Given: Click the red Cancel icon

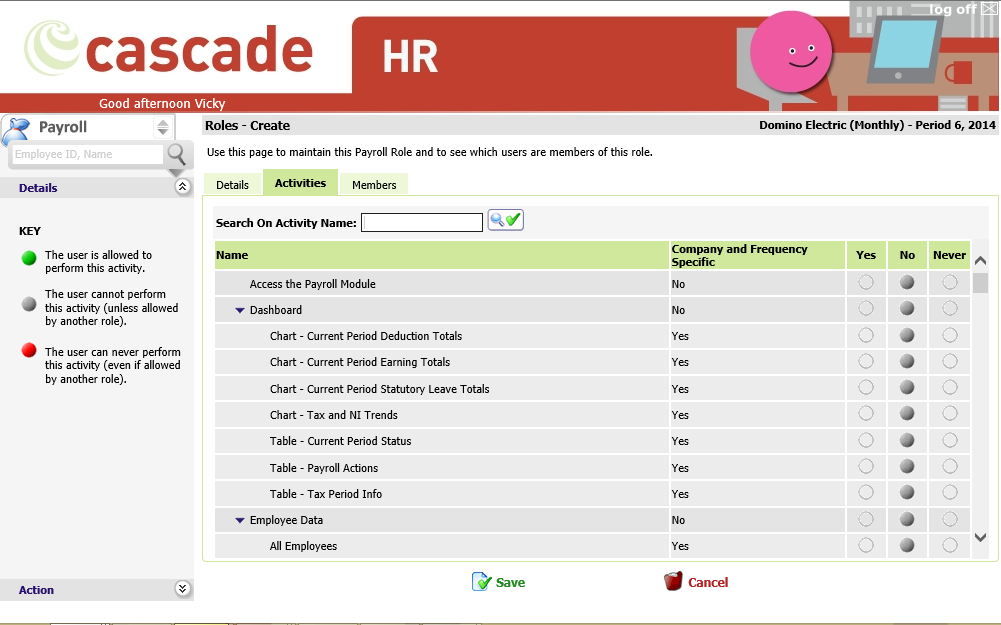Looking at the screenshot, I should pos(673,581).
